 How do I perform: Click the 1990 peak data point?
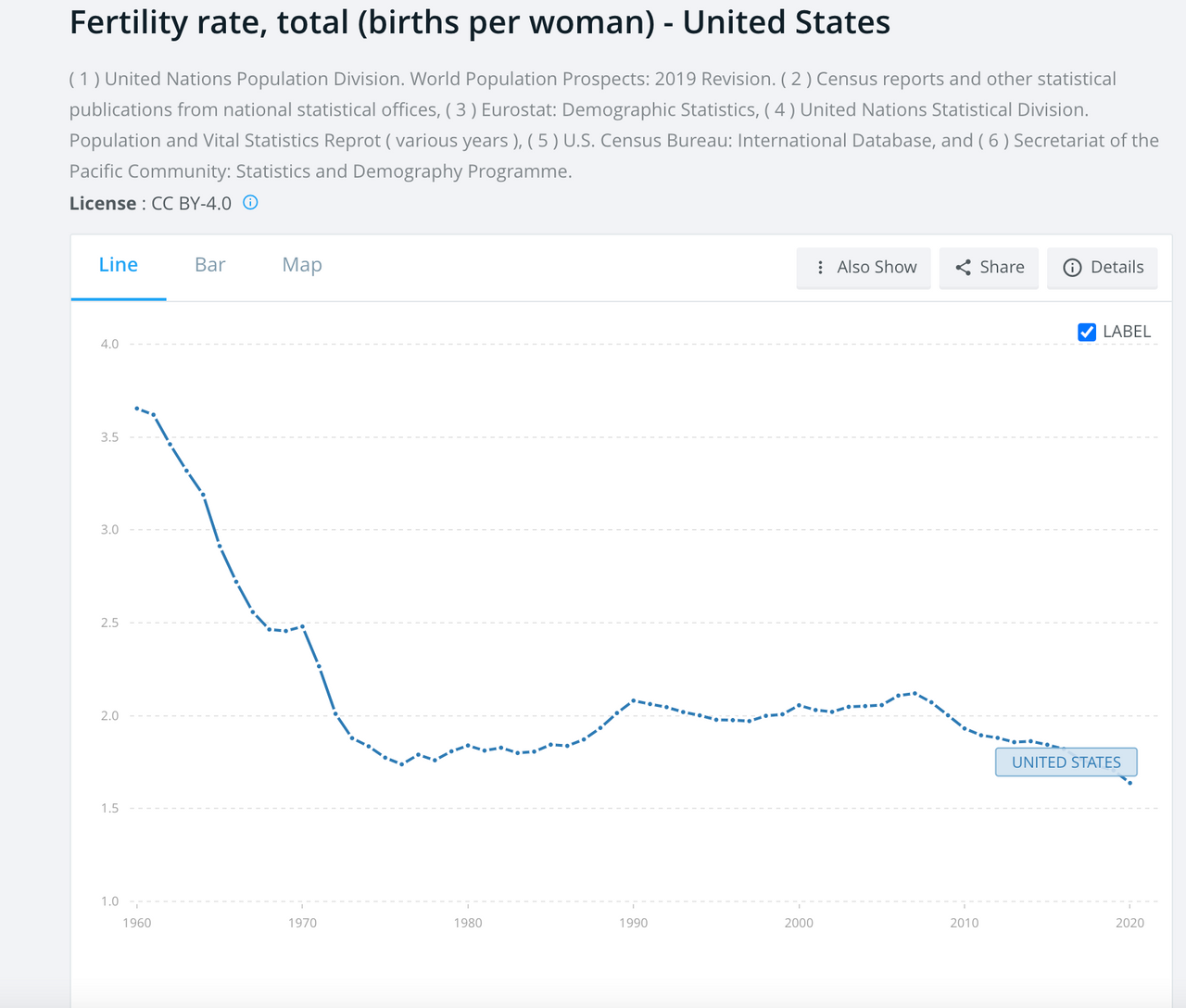click(x=633, y=700)
